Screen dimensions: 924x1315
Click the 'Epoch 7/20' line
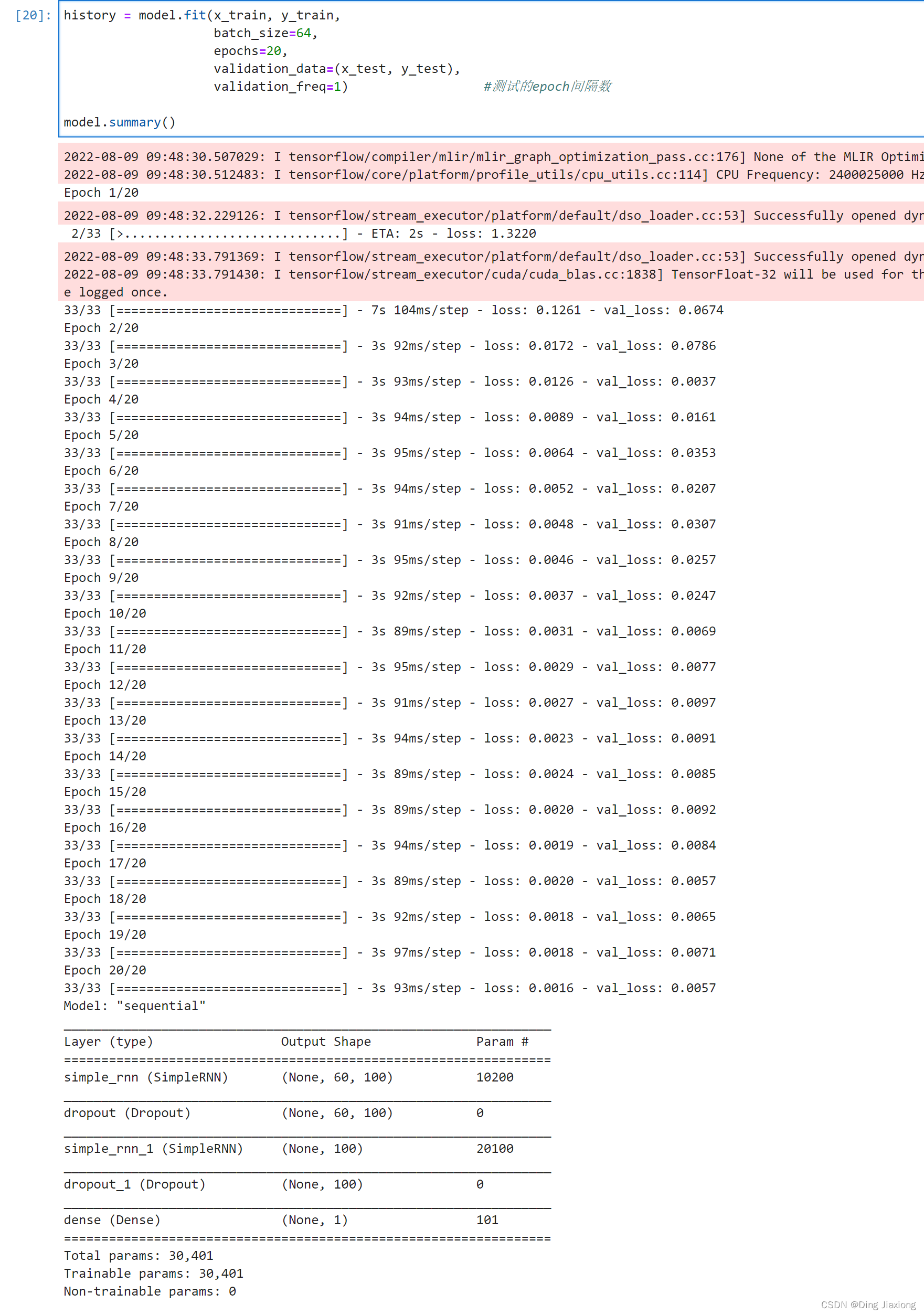[x=101, y=506]
